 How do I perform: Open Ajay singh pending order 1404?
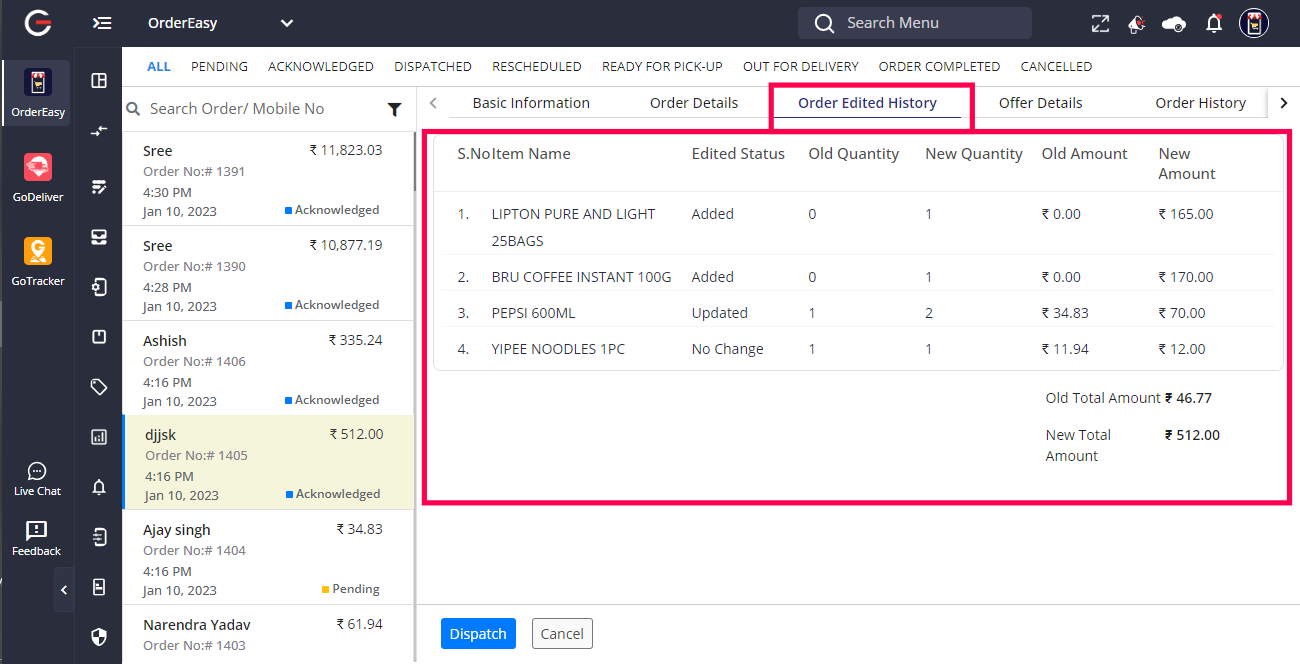click(x=268, y=558)
